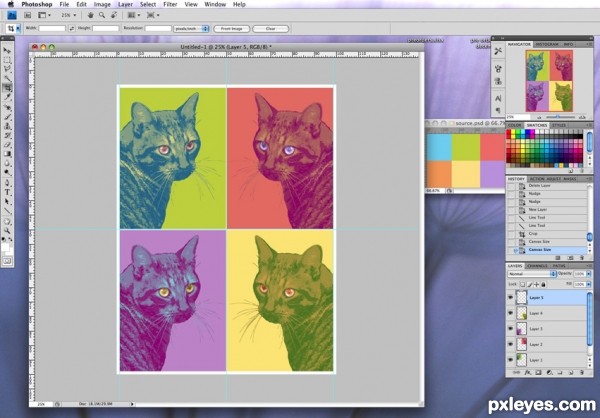Switch to the Color tab

point(515,125)
